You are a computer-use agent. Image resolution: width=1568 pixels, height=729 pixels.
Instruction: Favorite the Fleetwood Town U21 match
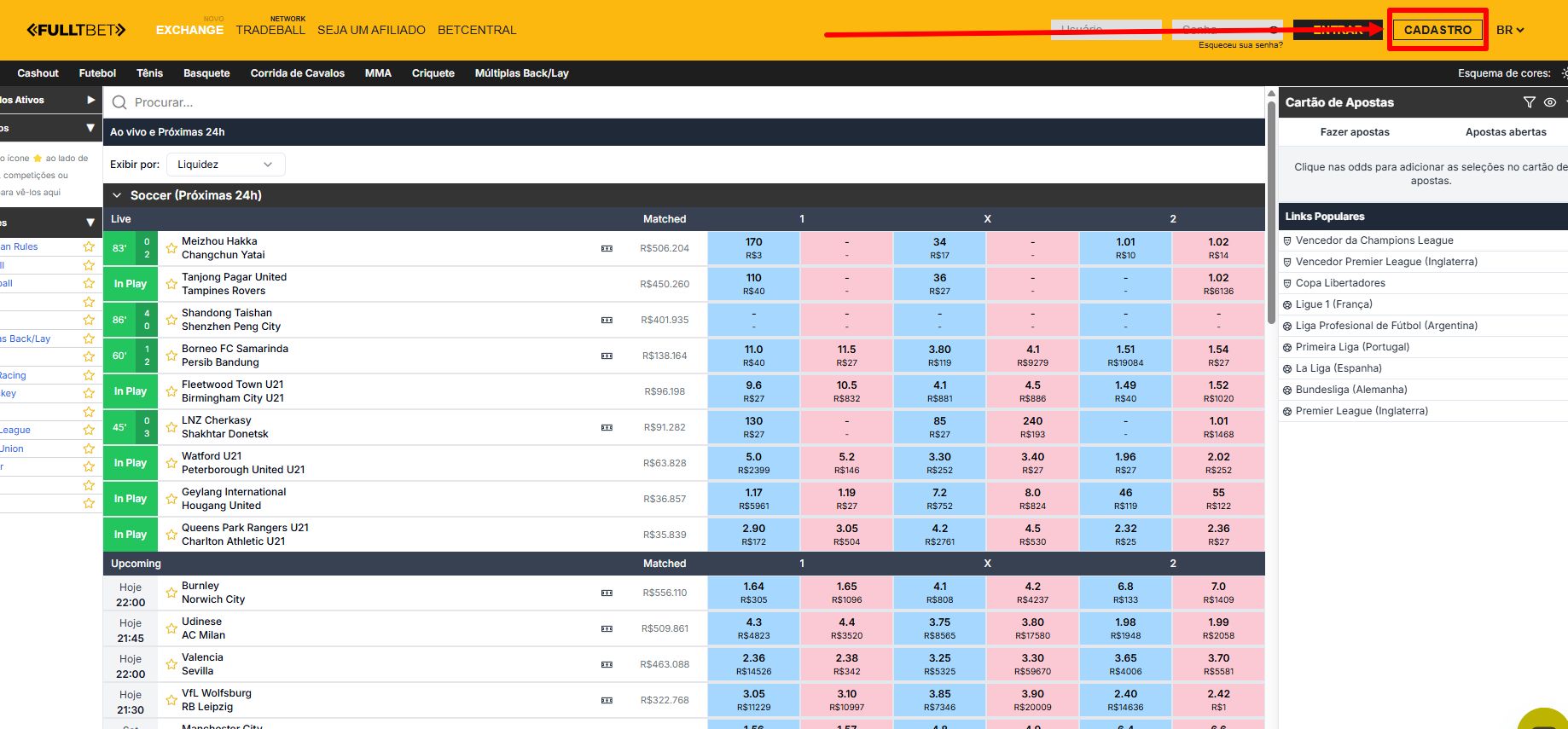(x=171, y=391)
